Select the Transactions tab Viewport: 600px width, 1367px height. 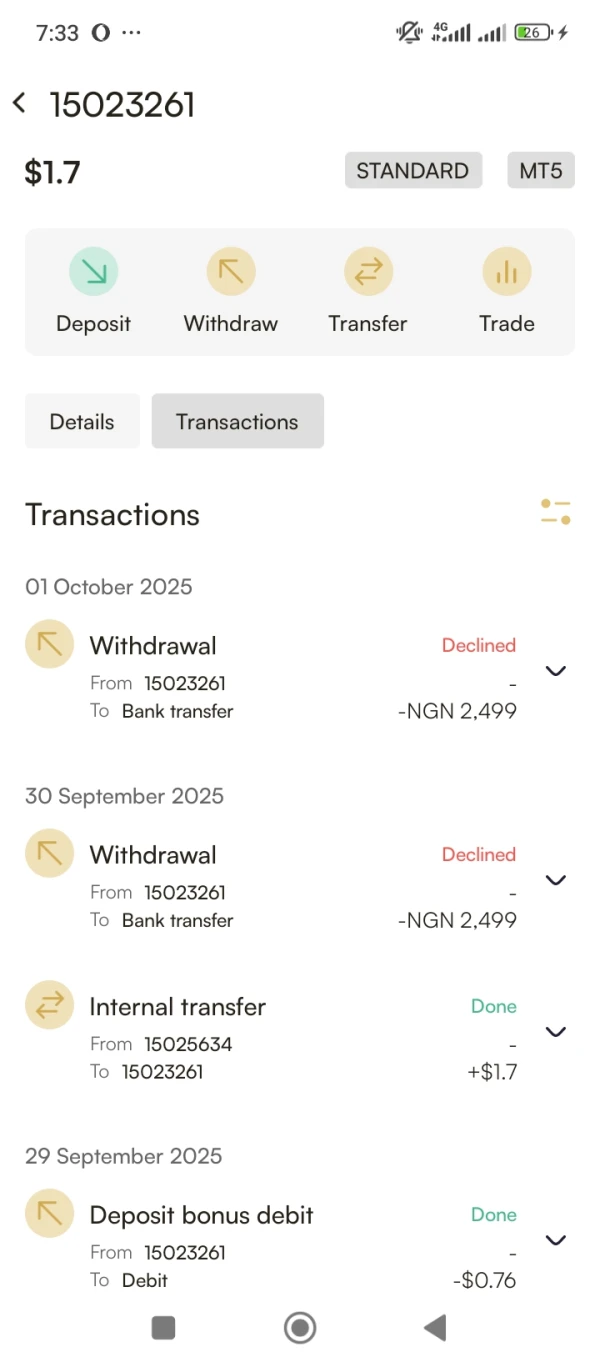[x=237, y=422]
